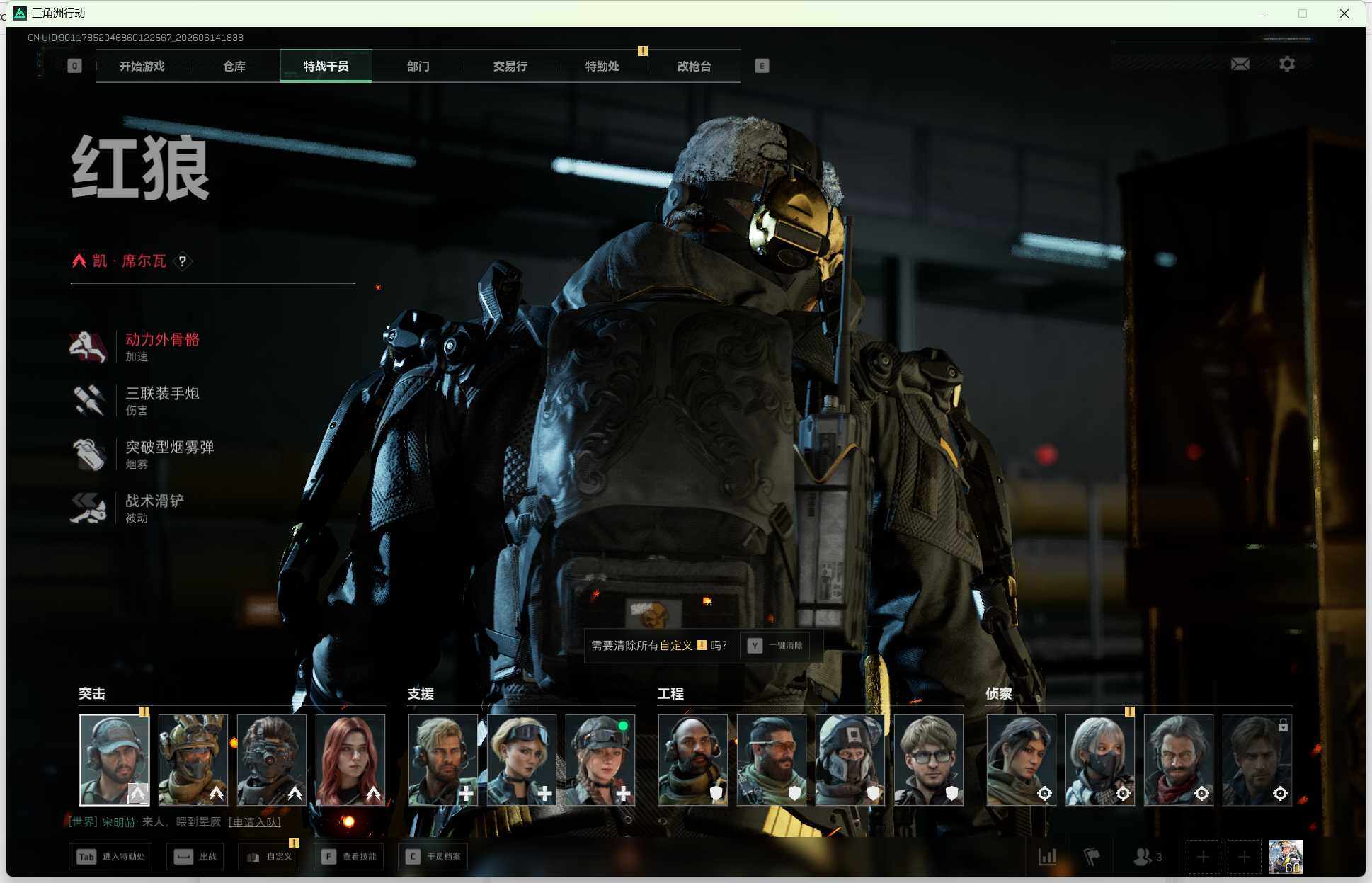Viewport: 1372px width, 883px height.
Task: Click the 凯·席尔瓦 operator name
Action: click(x=130, y=261)
